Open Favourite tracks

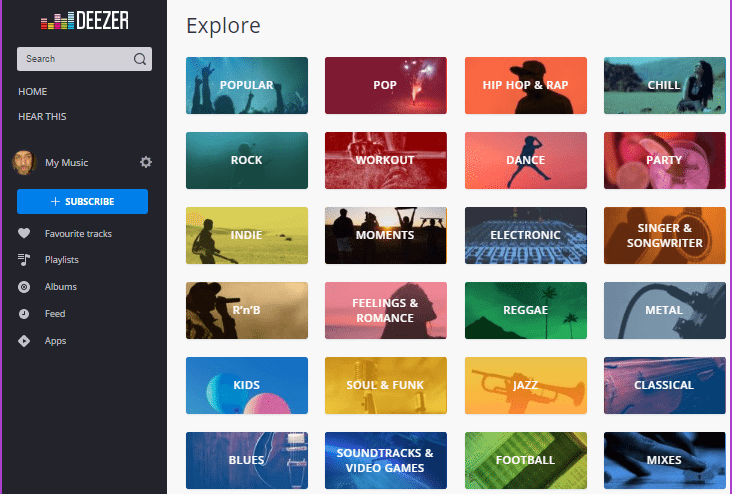click(x=78, y=233)
